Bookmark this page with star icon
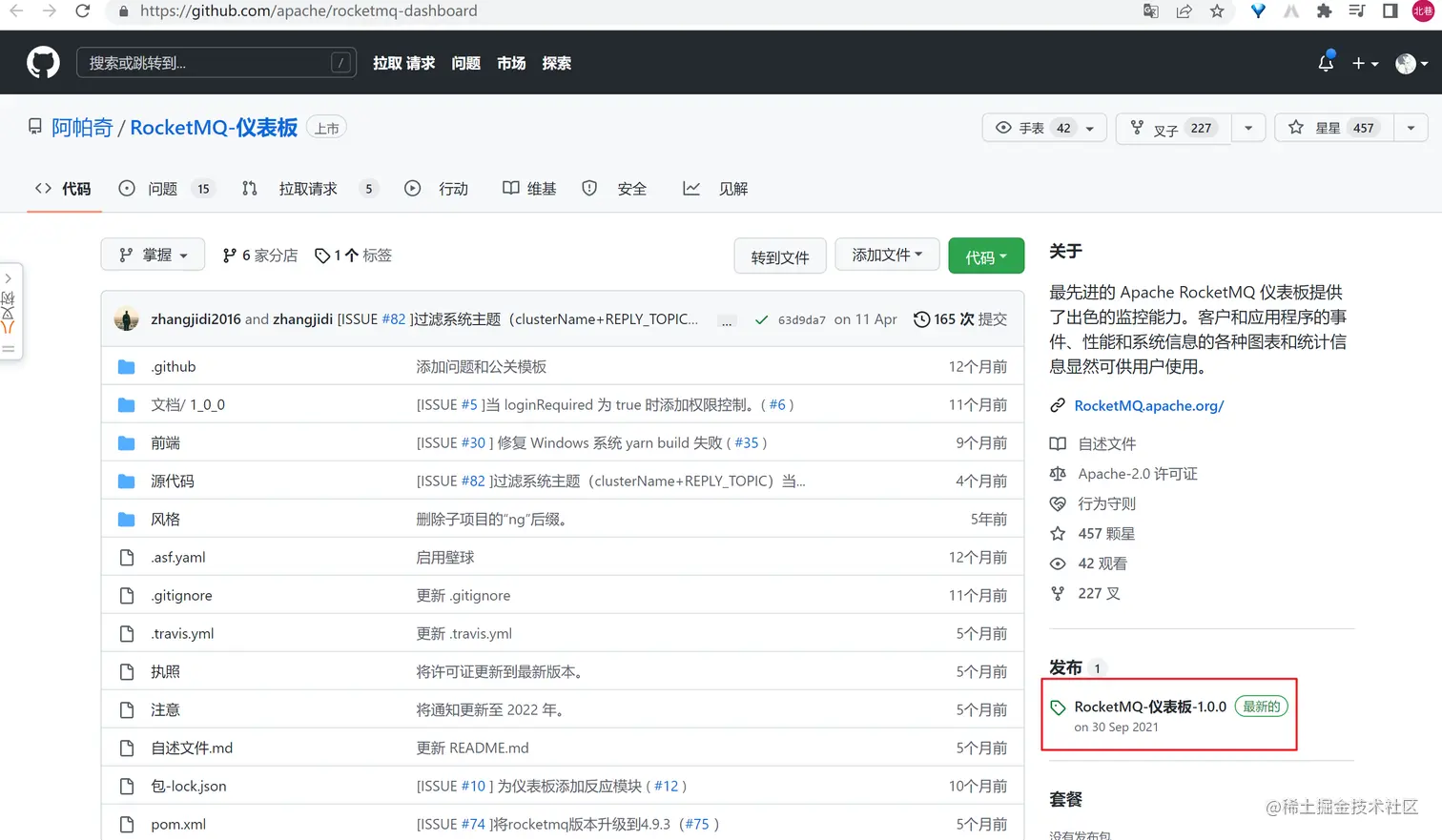Screen dimensions: 1442x840 point(1217,11)
